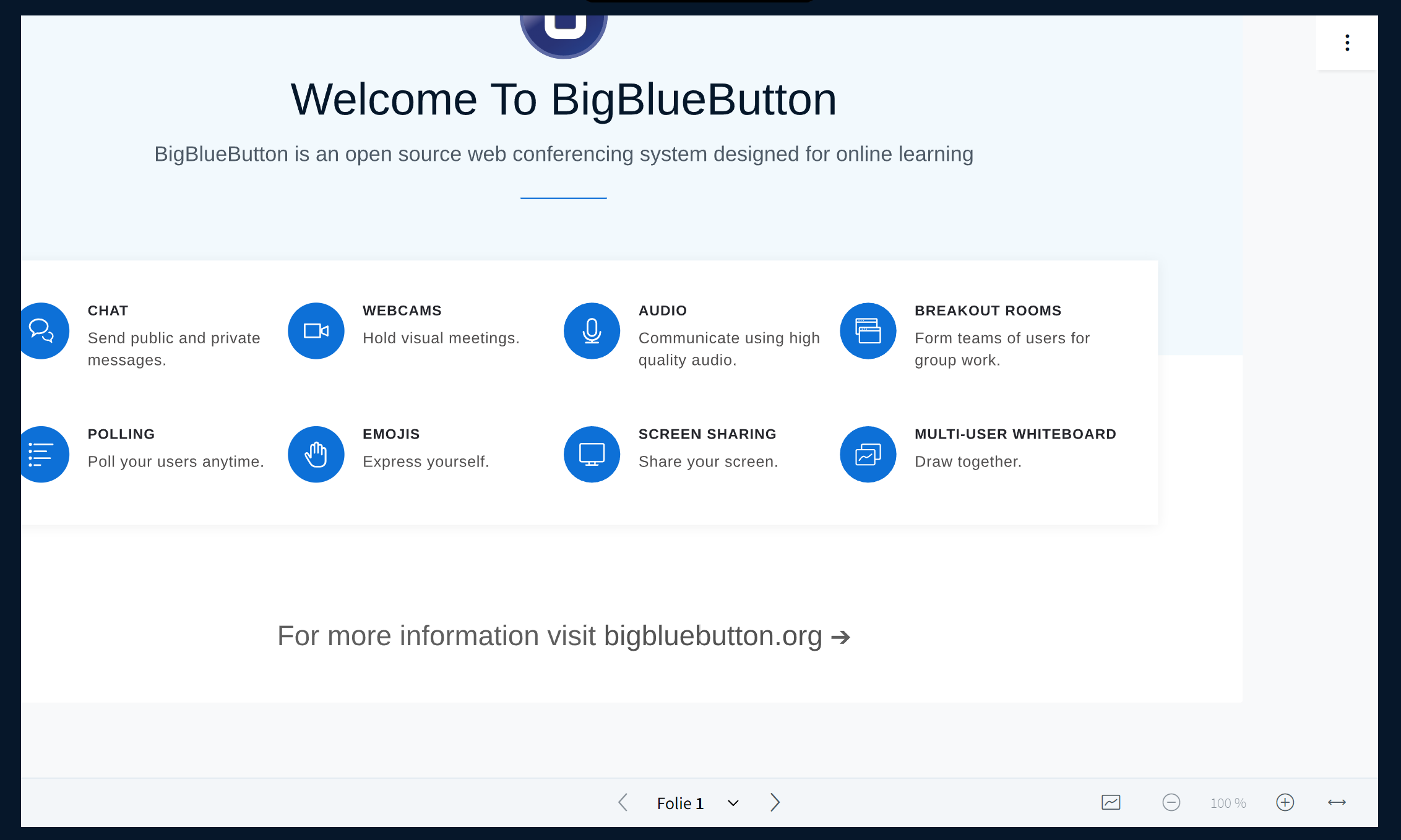
Task: Click the Audio microphone icon on the slide
Action: (592, 330)
